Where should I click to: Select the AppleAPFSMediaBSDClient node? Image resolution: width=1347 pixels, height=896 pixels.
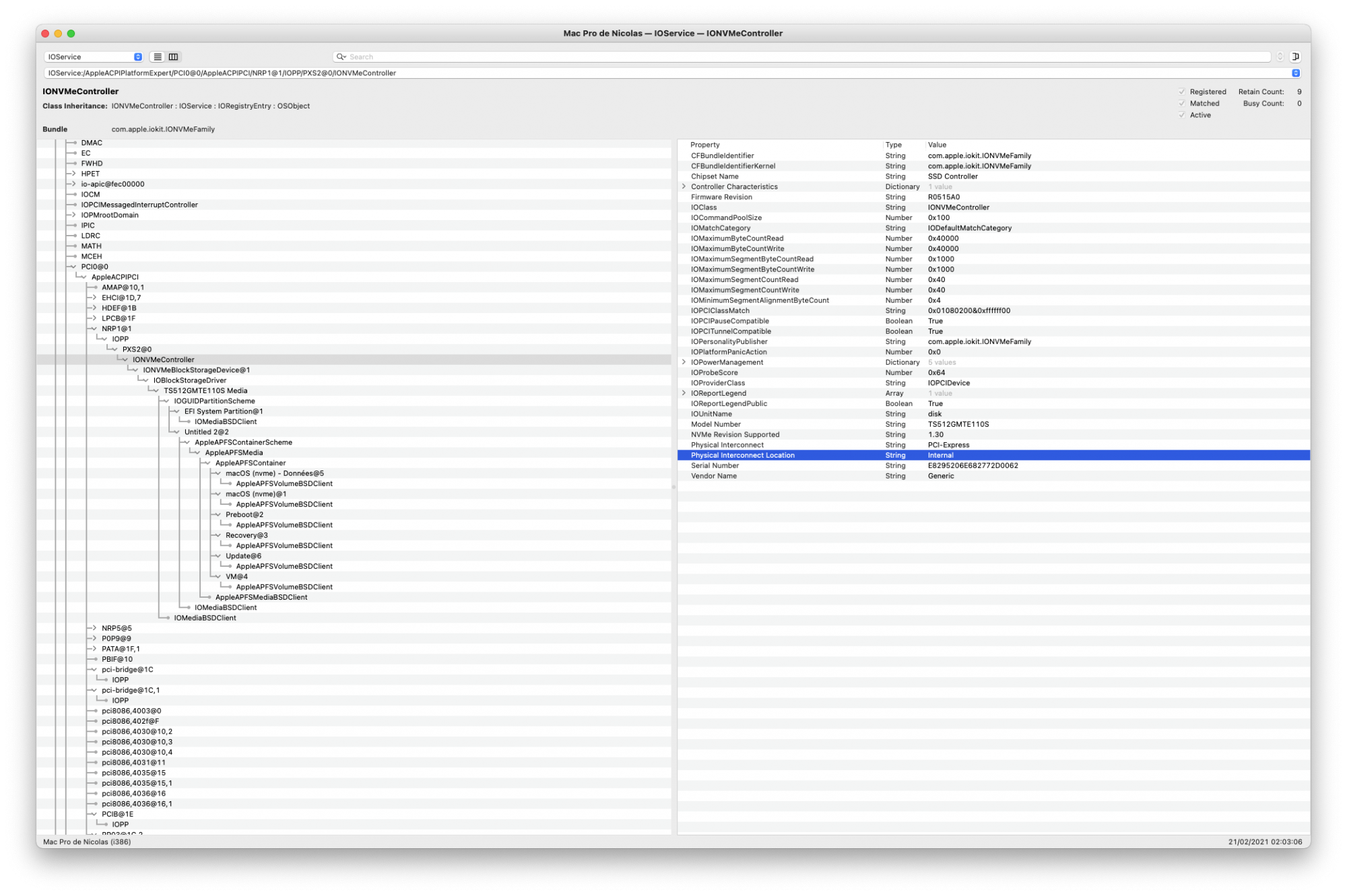pyautogui.click(x=261, y=598)
